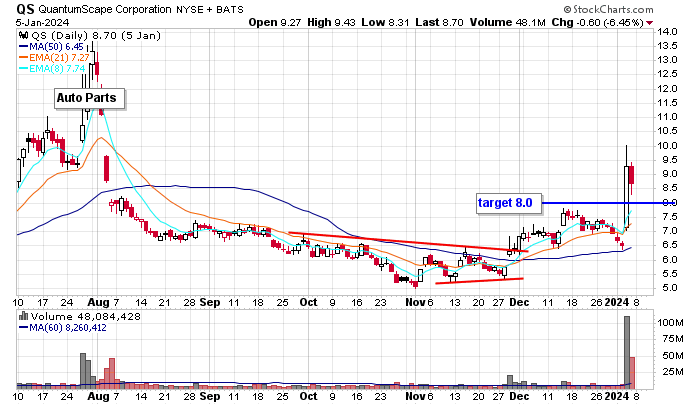Click the Nov label on the lower volume axis

415,396
